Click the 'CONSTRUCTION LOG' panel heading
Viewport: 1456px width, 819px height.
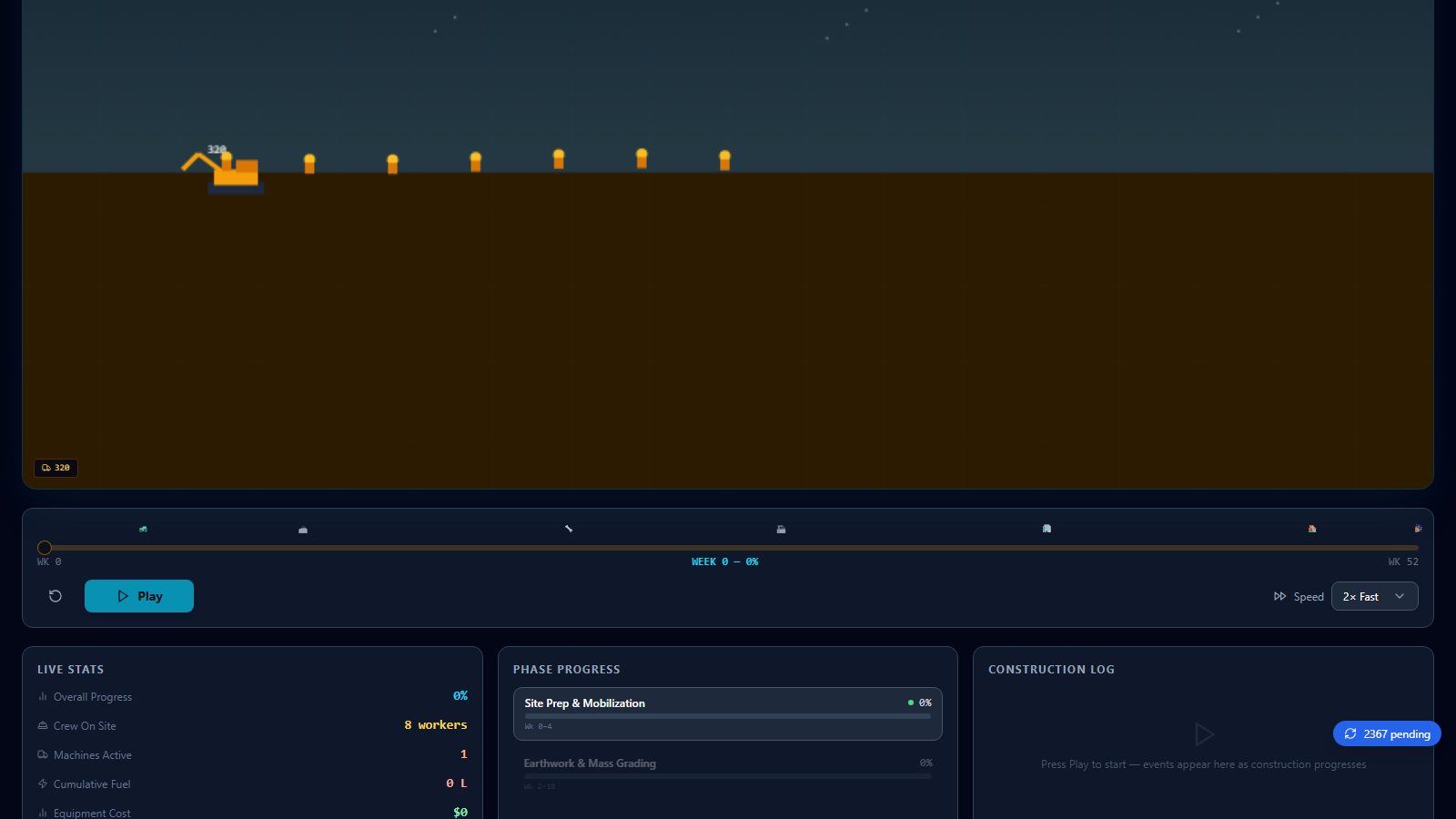1051,669
